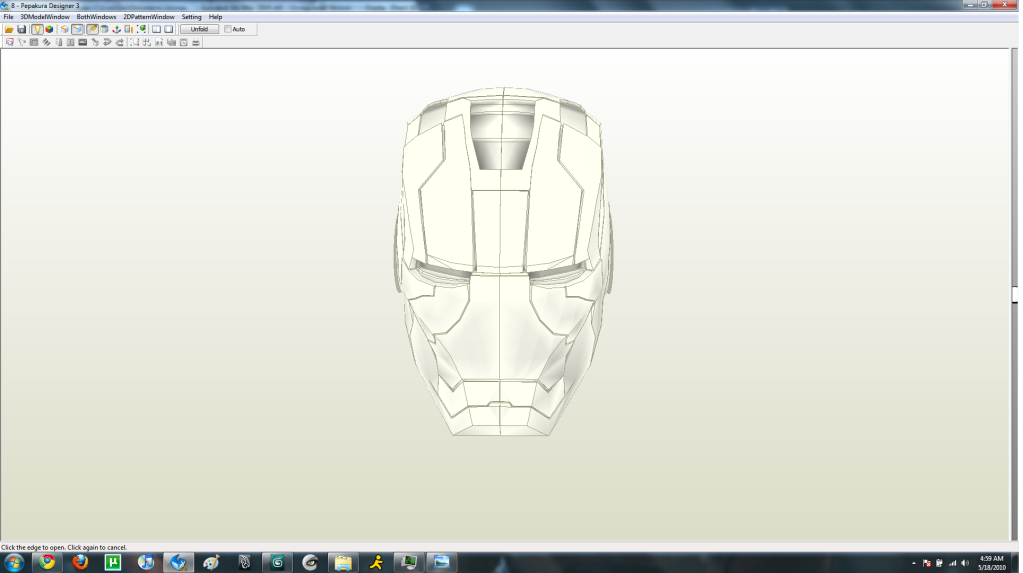Click the redo arrow icon in second toolbar
Image resolution: width=1023 pixels, height=573 pixels.
point(120,42)
